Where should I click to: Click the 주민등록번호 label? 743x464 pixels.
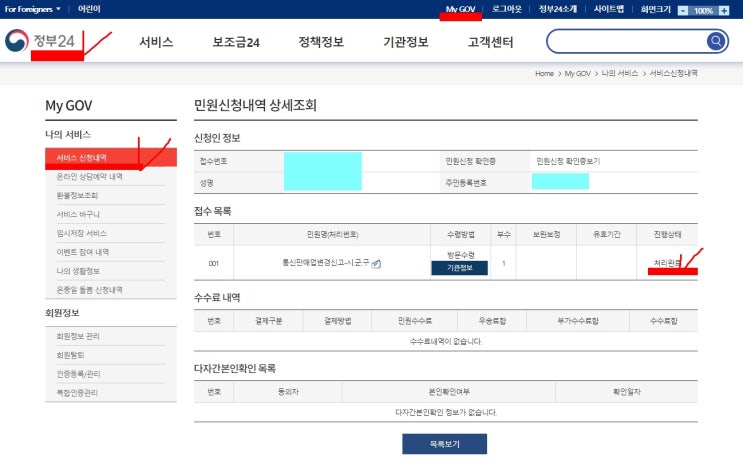(466, 183)
